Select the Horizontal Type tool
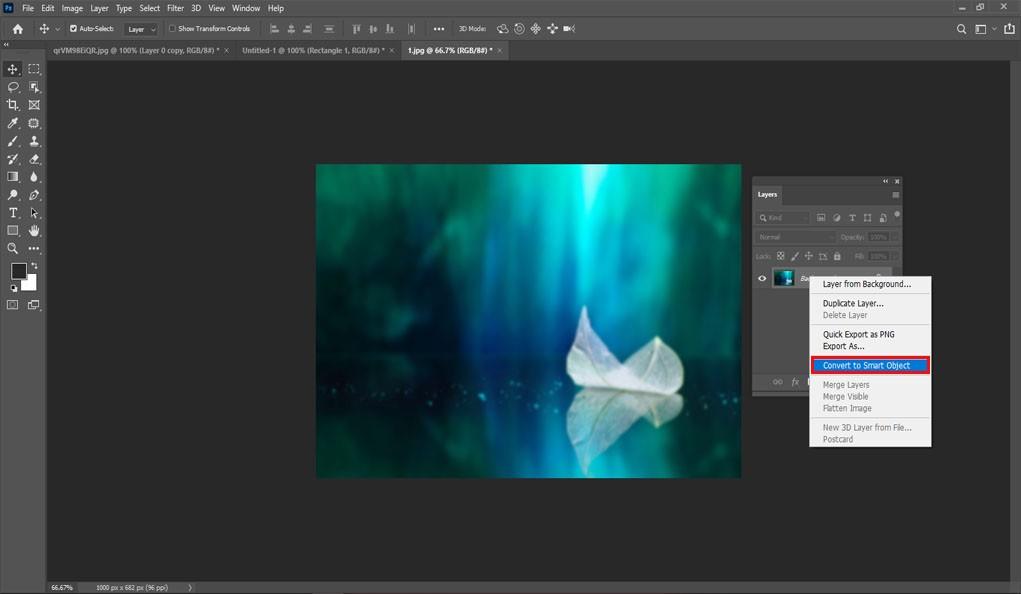This screenshot has height=594, width=1021. pyautogui.click(x=12, y=213)
